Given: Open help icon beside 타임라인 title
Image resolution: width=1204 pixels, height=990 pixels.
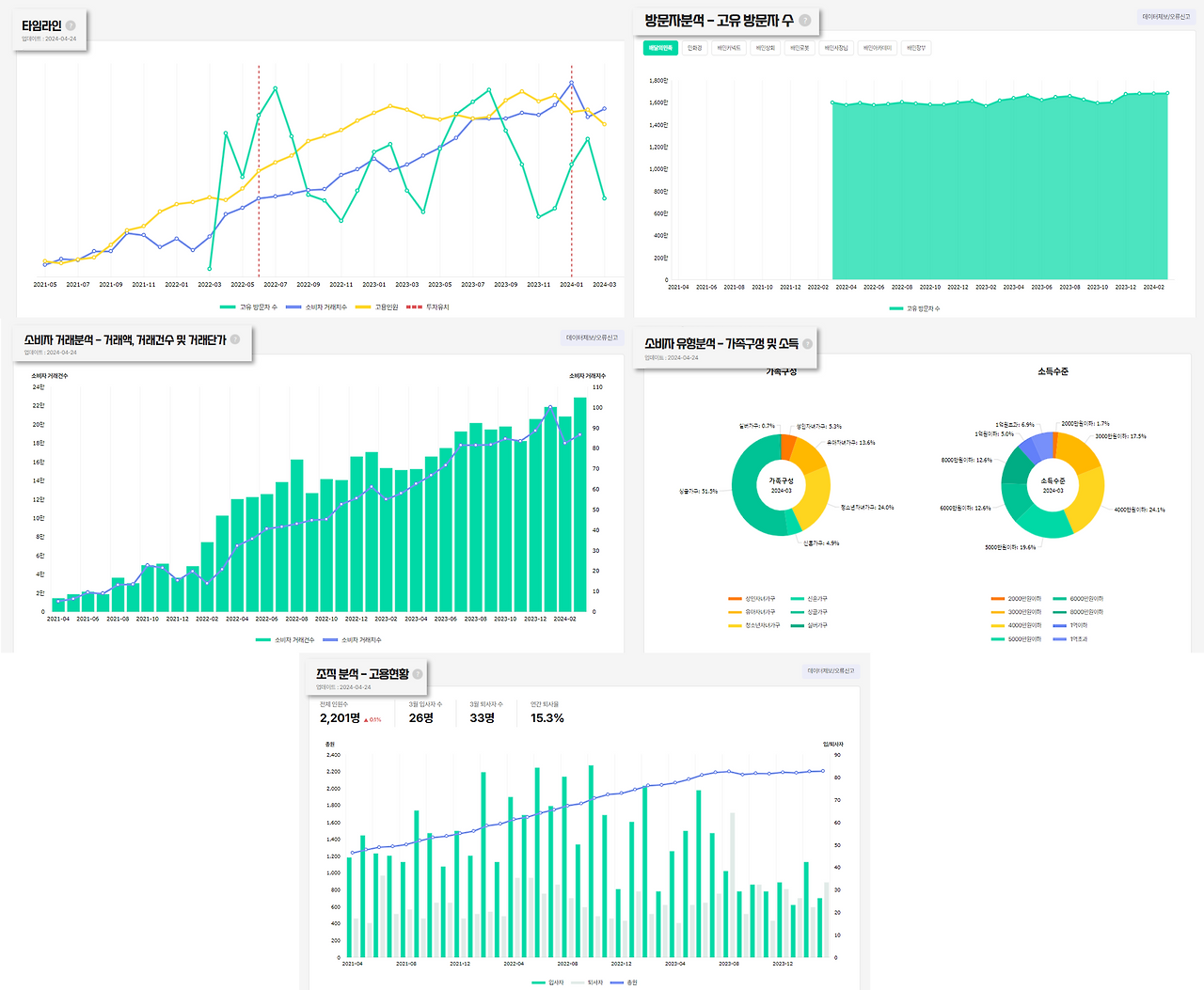Looking at the screenshot, I should point(71,25).
